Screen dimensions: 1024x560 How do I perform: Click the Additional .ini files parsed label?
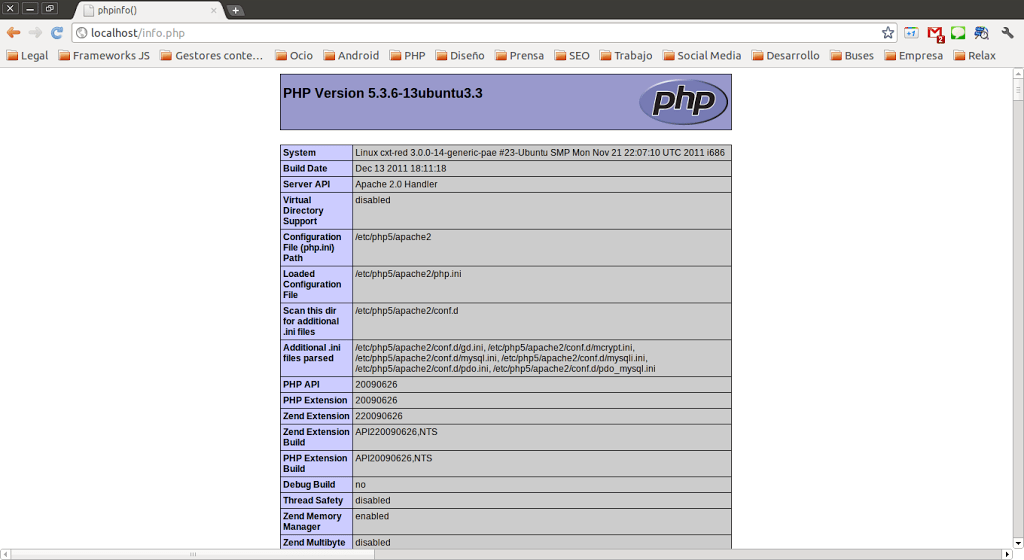click(x=312, y=353)
